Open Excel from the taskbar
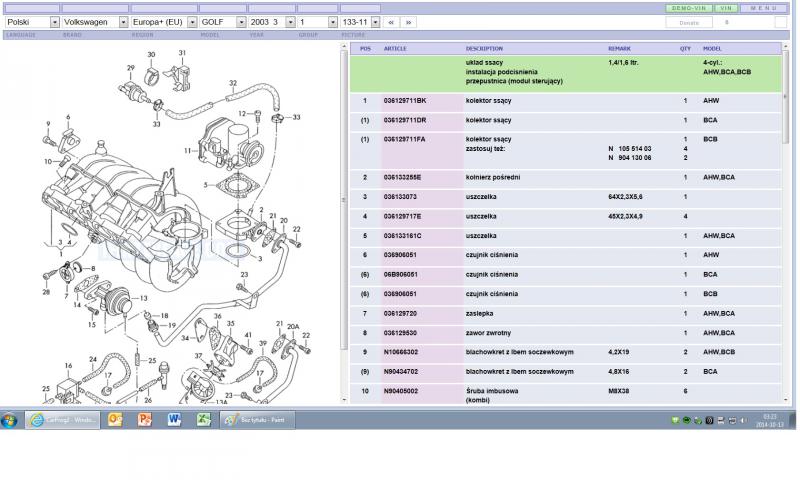The width and height of the screenshot is (800, 500). (x=204, y=420)
